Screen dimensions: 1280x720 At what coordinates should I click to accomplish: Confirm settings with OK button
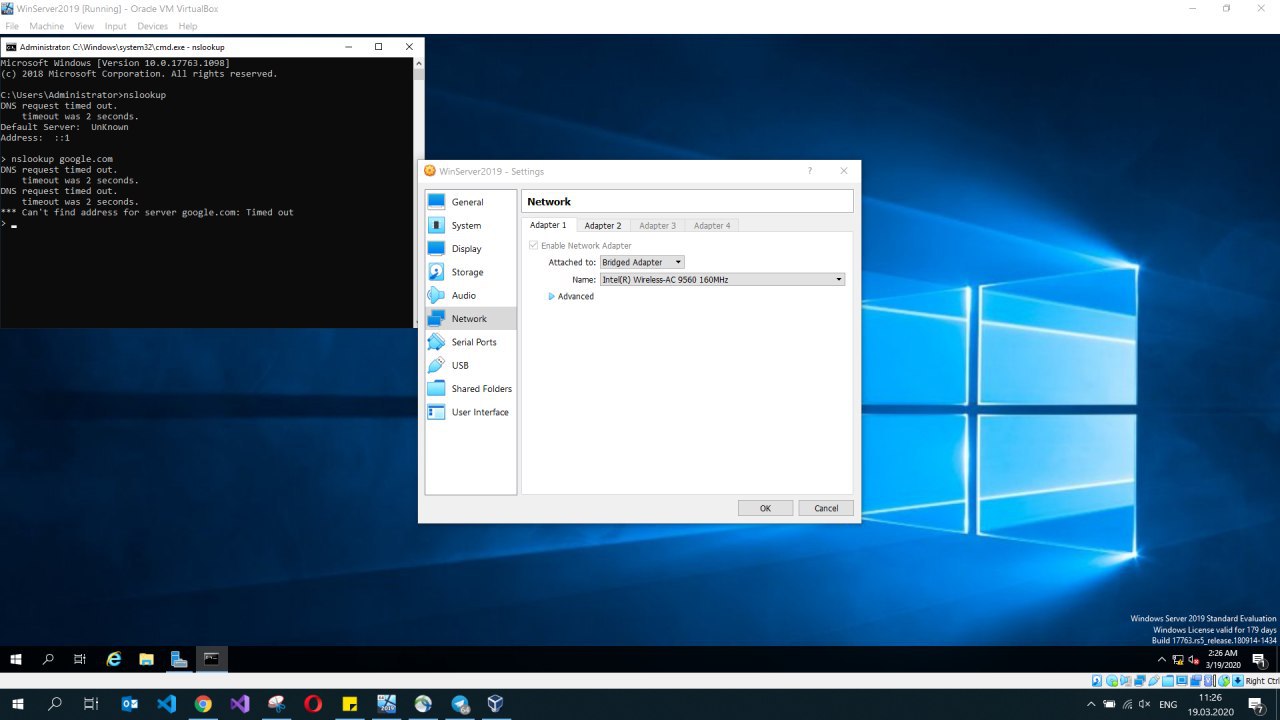(x=765, y=508)
